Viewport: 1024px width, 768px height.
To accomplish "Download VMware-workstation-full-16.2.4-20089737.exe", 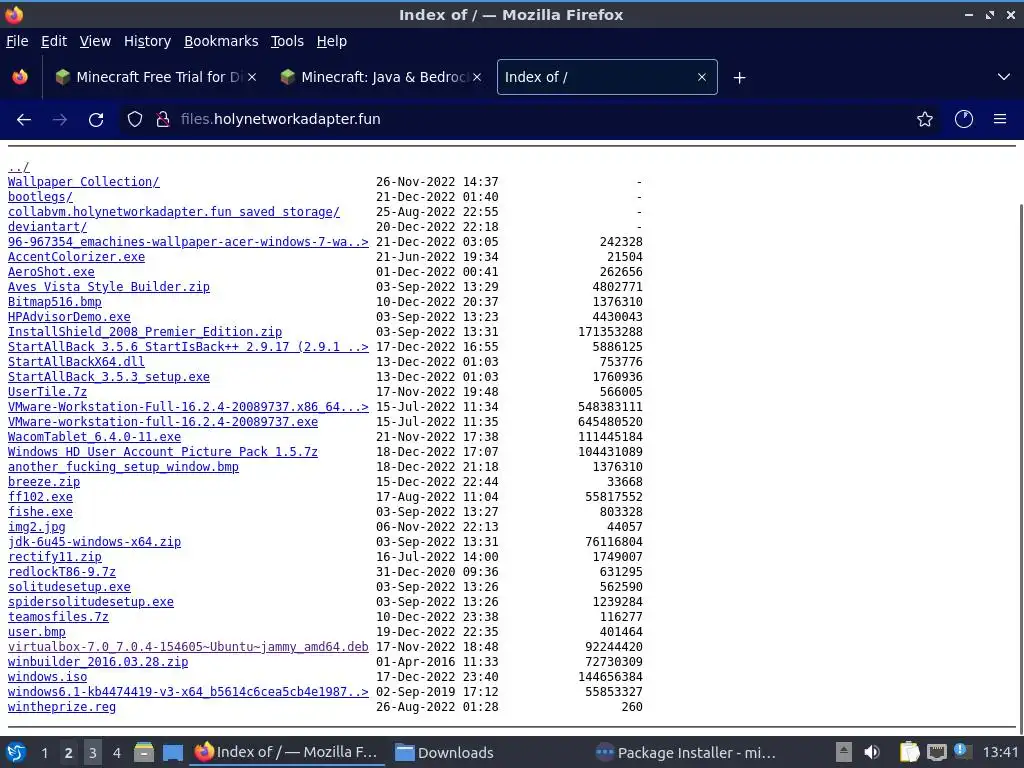I will [x=163, y=423].
